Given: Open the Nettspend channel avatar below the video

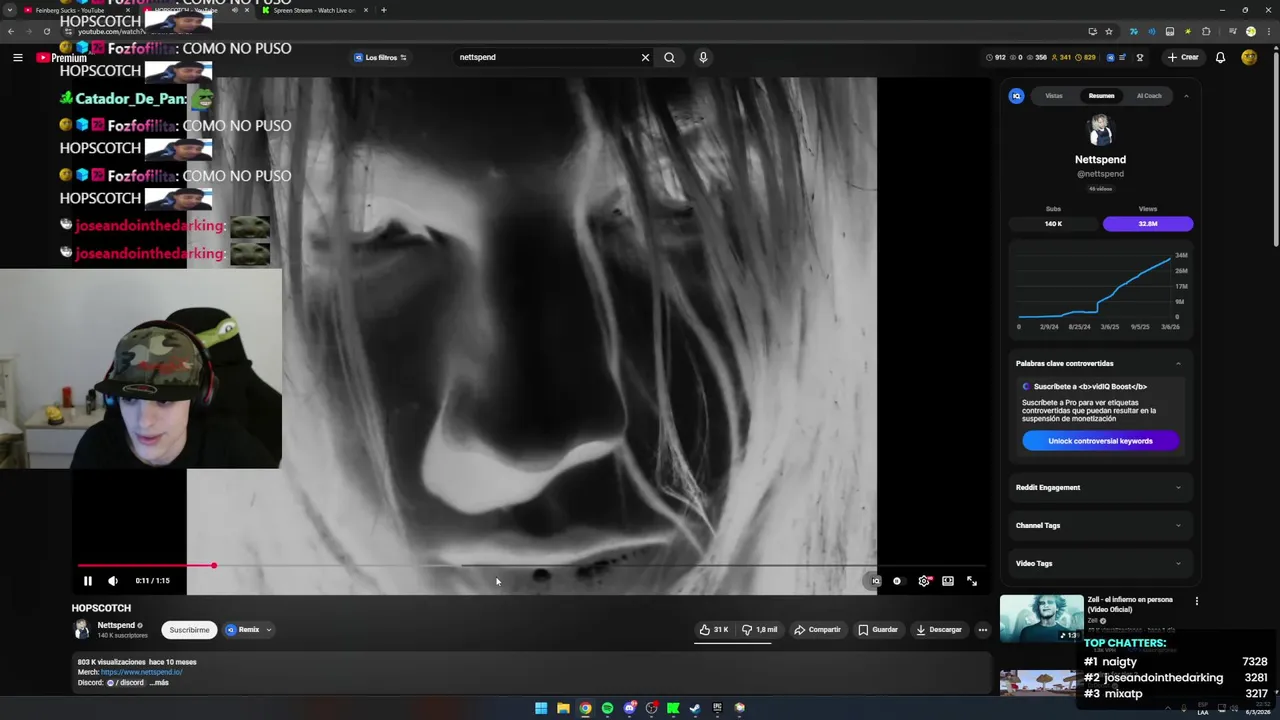Looking at the screenshot, I should click(x=81, y=629).
